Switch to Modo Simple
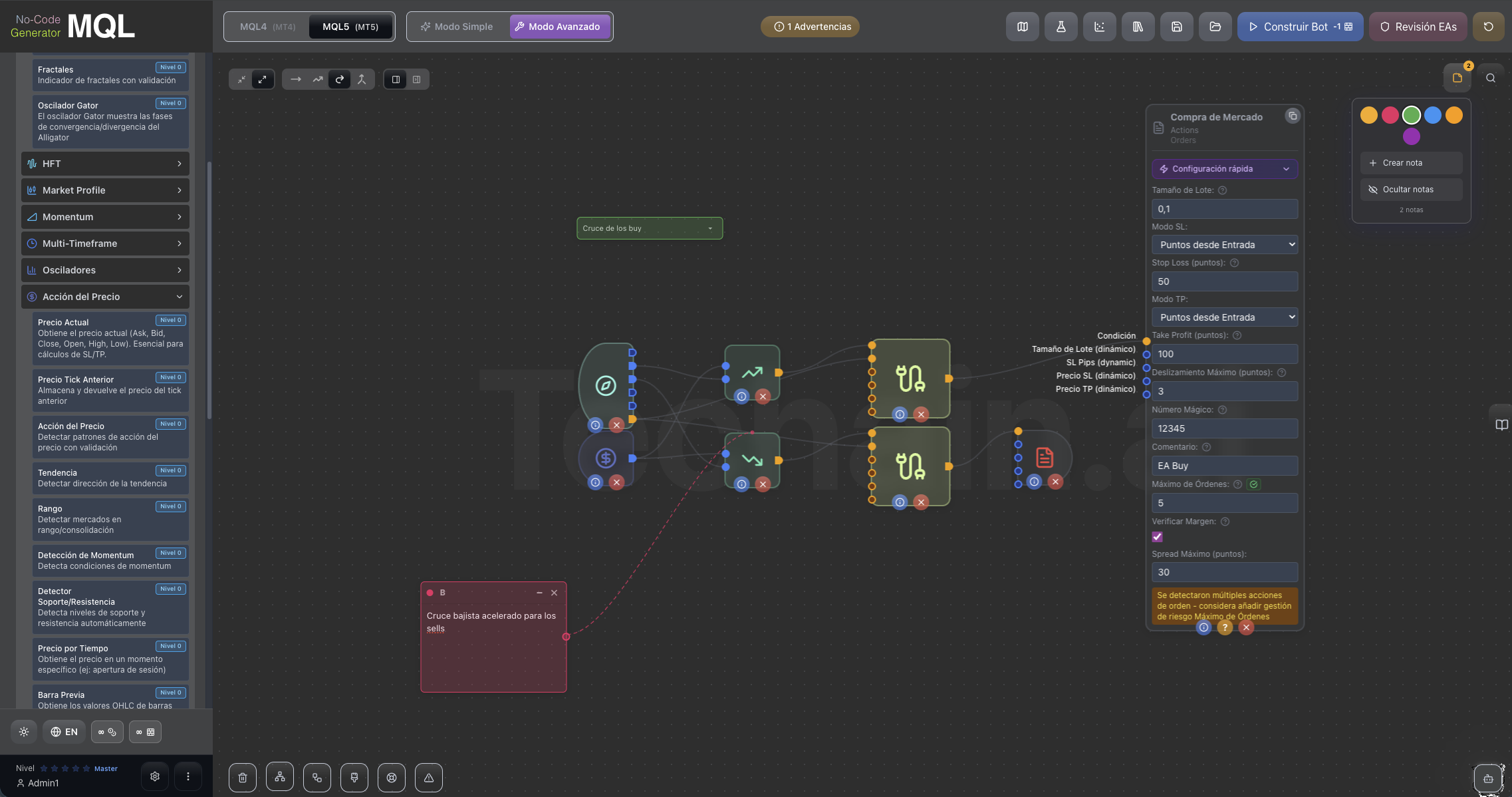The image size is (1512, 797). point(457,27)
